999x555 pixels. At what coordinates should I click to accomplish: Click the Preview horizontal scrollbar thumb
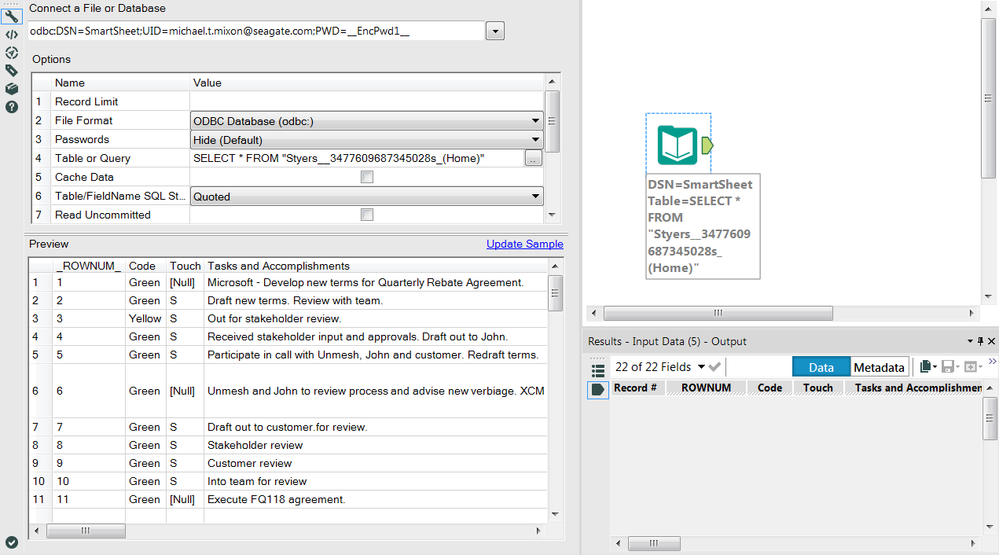pyautogui.click(x=86, y=530)
